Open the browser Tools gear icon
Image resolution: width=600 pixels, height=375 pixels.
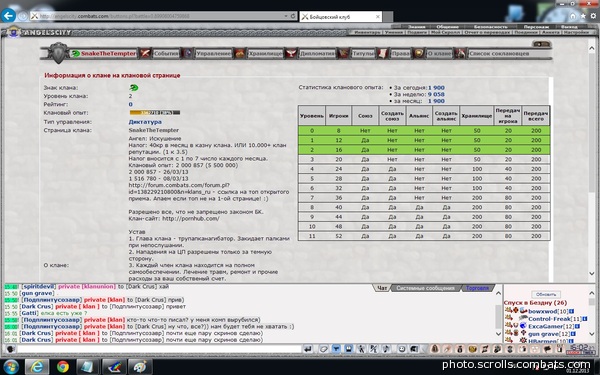pos(593,16)
